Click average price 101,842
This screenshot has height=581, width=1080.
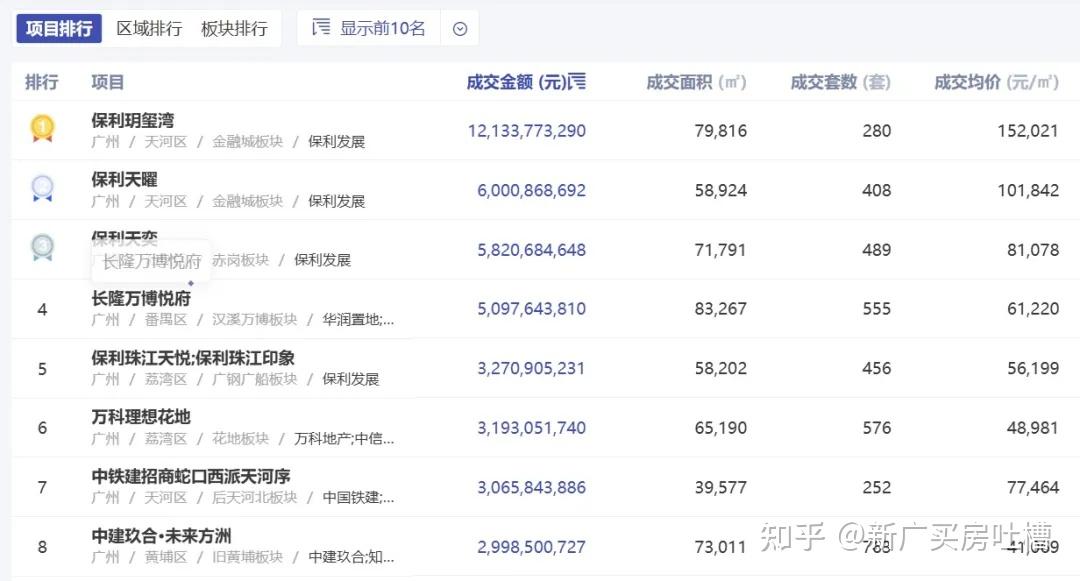pos(1028,190)
